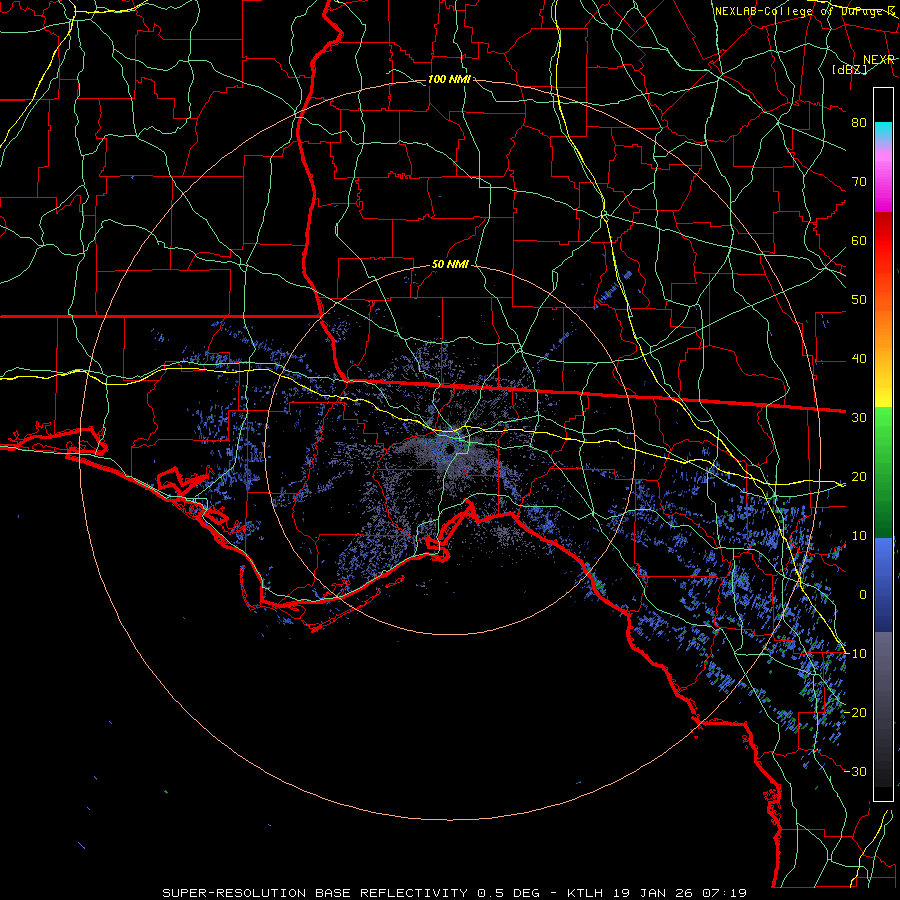This screenshot has width=900, height=900.
Task: Click the -10 value on dBZ scale
Action: (855, 654)
